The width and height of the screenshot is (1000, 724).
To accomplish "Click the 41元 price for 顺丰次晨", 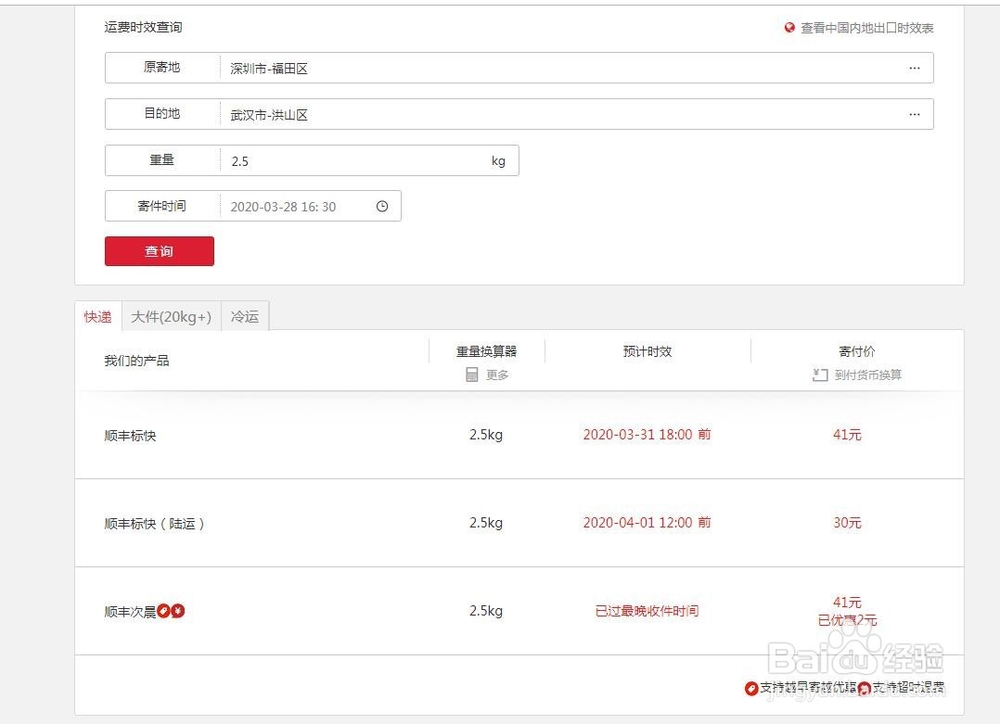I will 847,602.
